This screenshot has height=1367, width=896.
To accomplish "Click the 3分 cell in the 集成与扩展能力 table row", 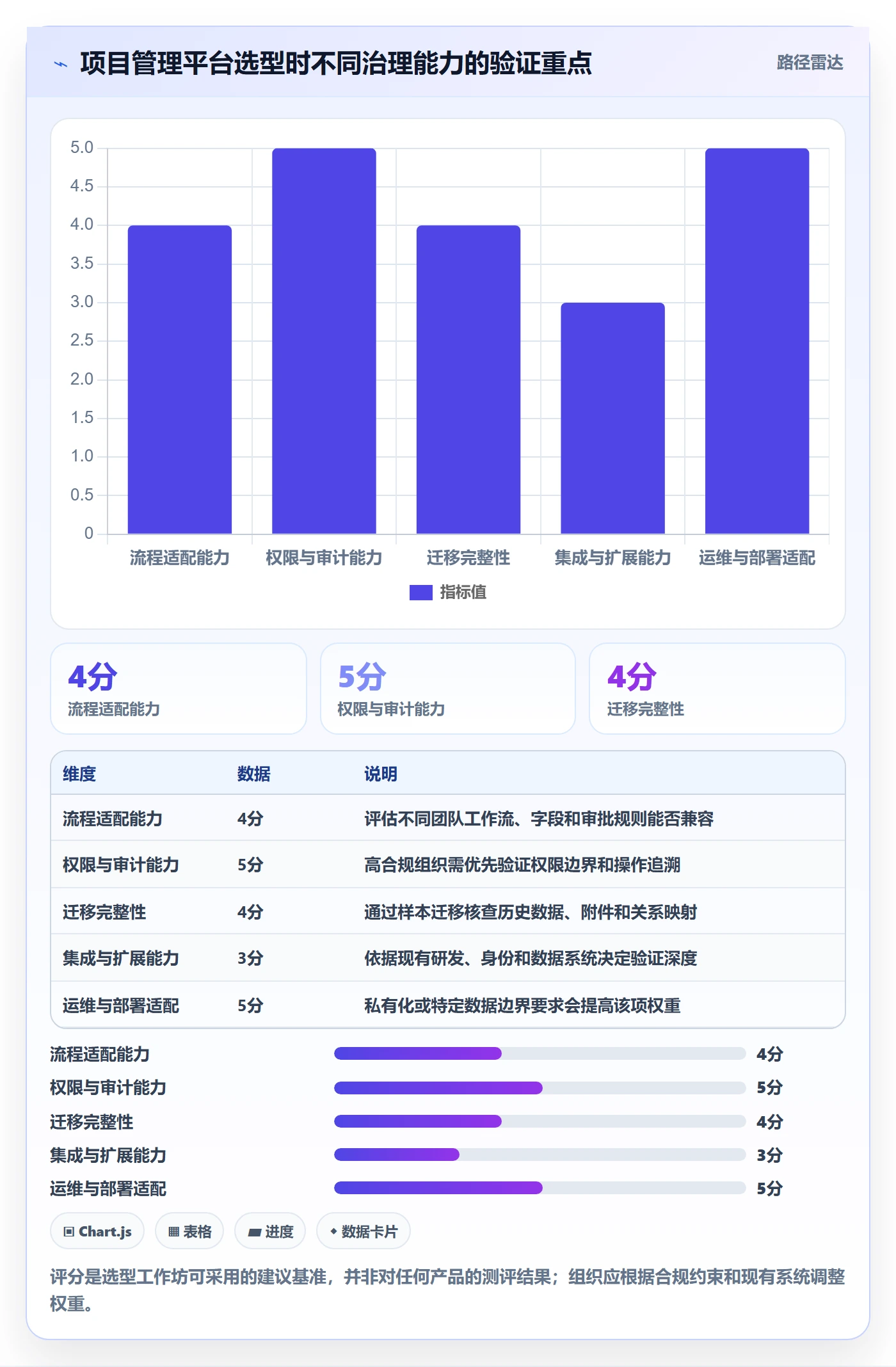I will pos(250,958).
